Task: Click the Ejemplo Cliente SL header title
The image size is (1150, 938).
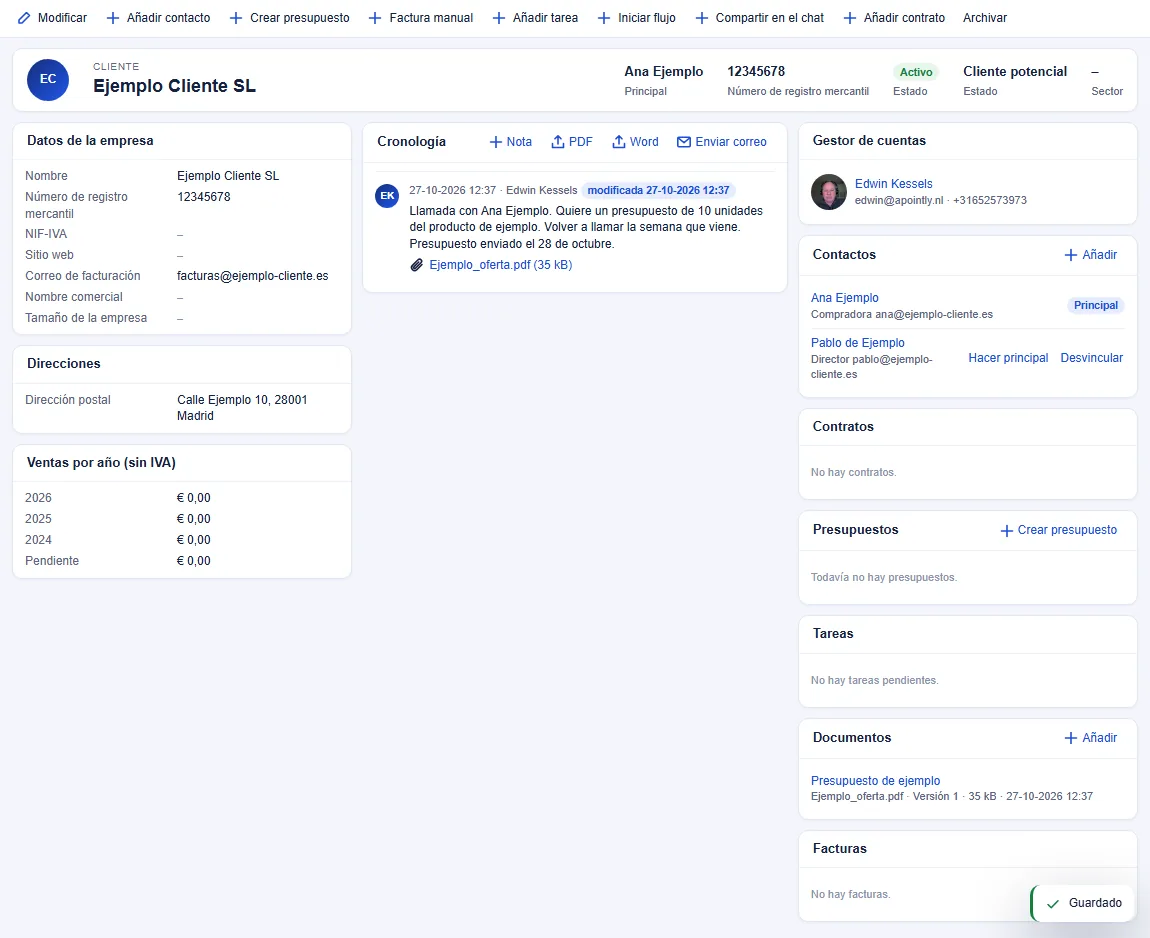Action: tap(175, 86)
